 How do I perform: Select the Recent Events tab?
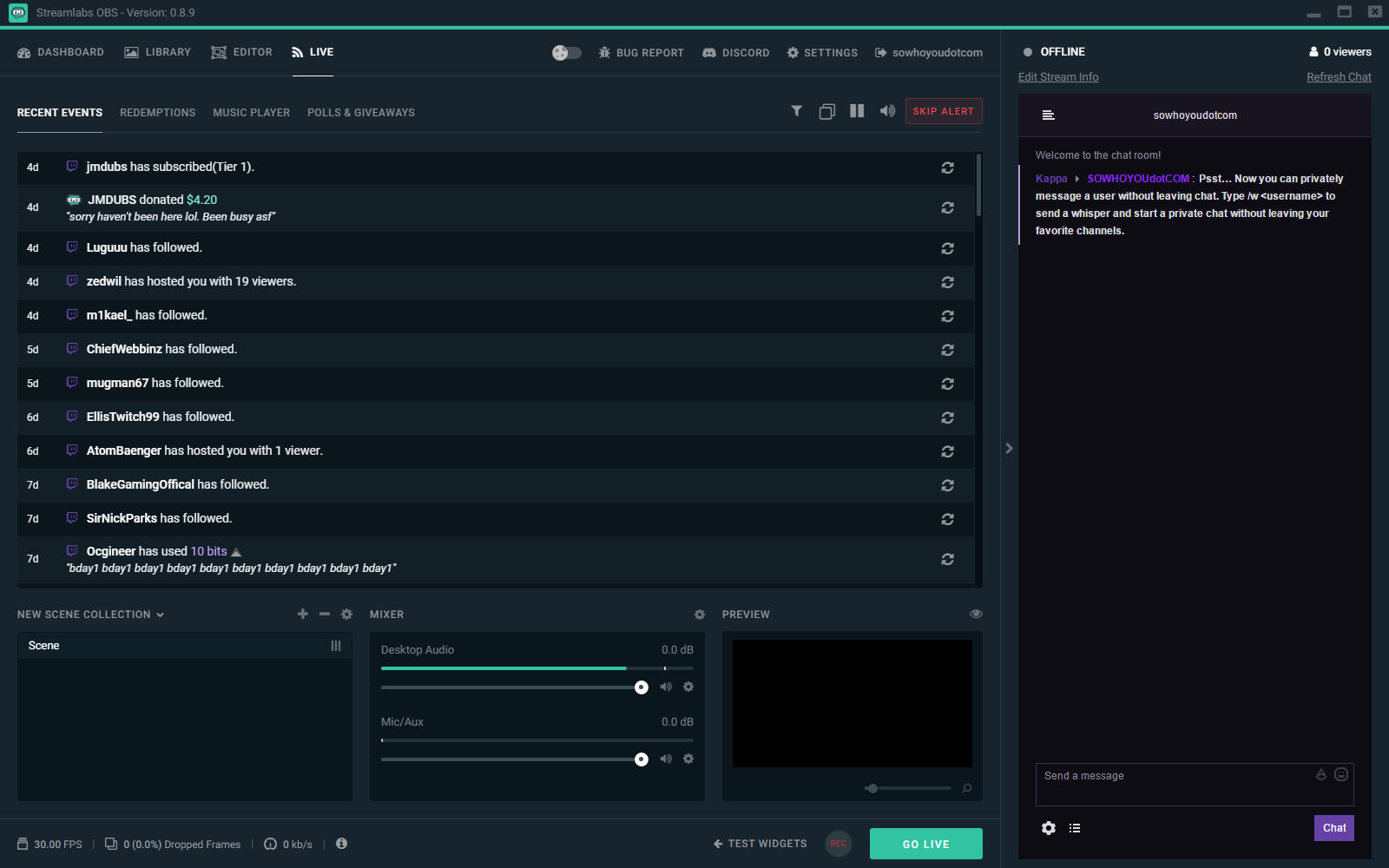point(60,113)
